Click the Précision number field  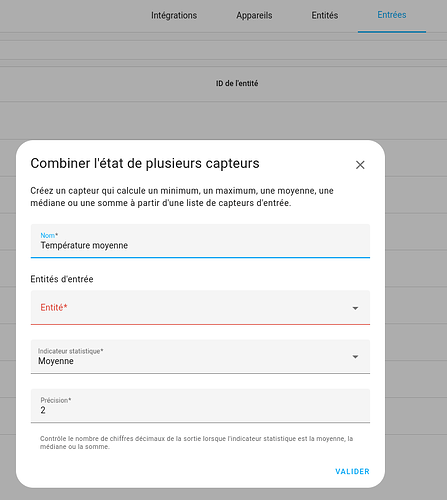[x=200, y=405]
